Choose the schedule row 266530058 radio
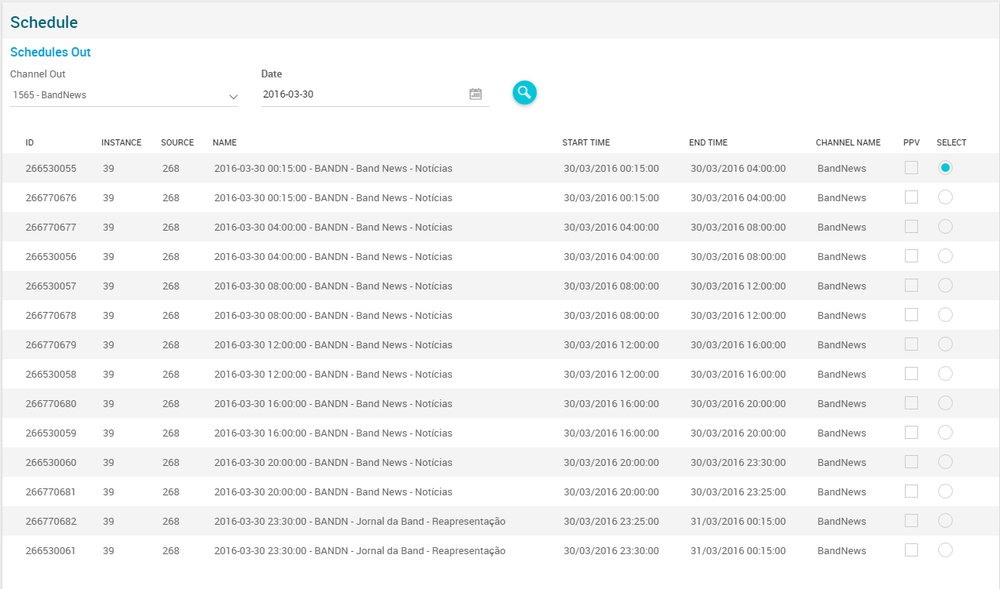This screenshot has width=1000, height=589. click(x=945, y=374)
